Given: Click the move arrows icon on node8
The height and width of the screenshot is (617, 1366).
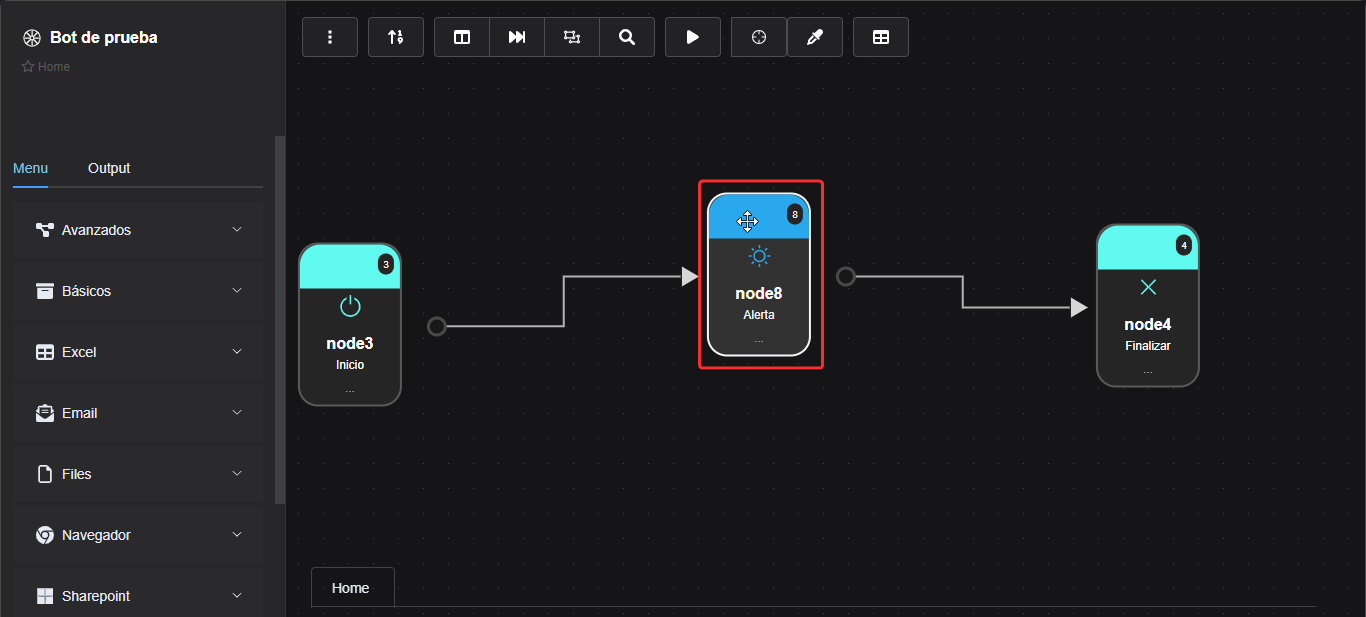Looking at the screenshot, I should (x=747, y=221).
